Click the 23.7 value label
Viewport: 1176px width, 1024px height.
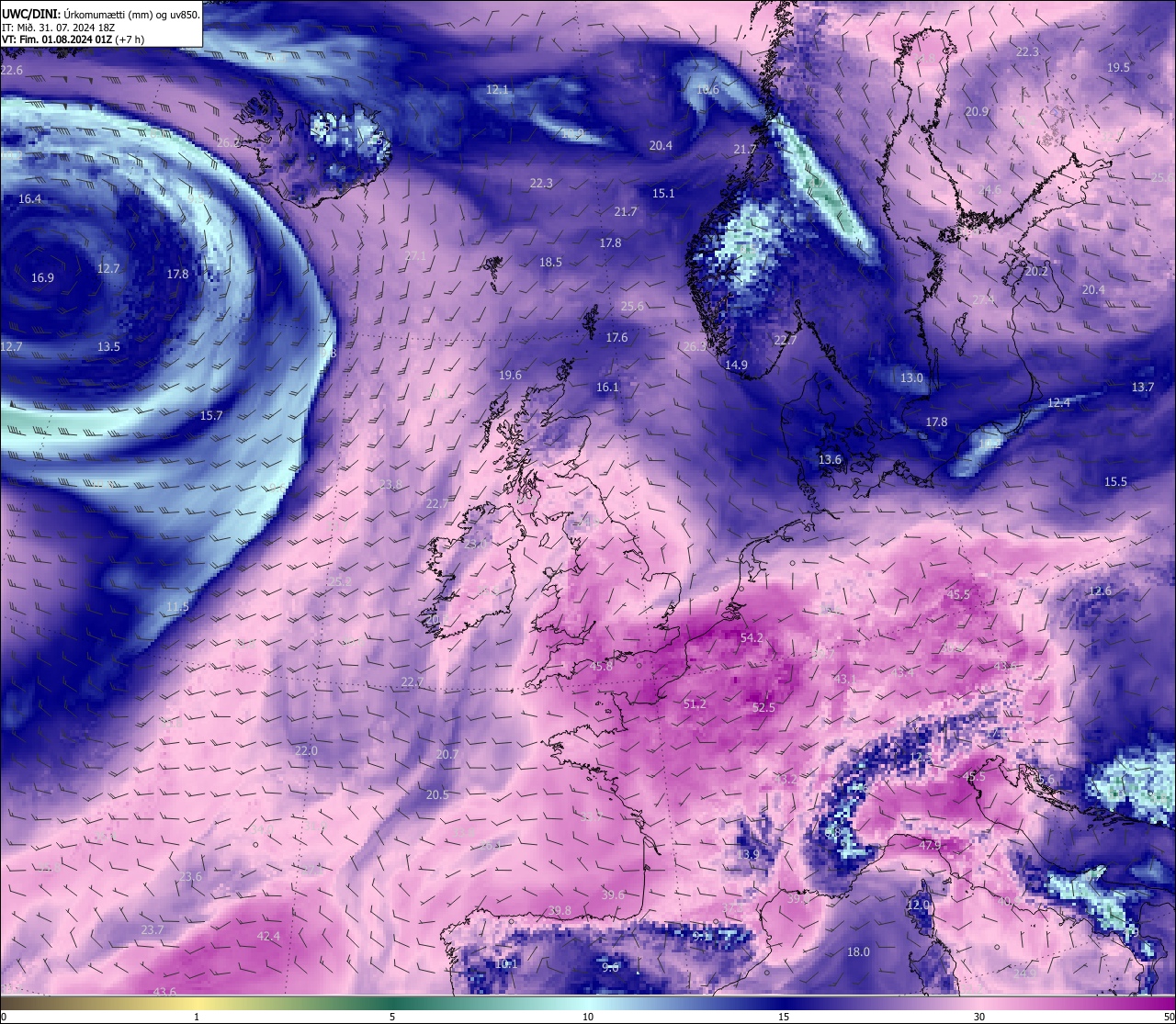pos(152,929)
